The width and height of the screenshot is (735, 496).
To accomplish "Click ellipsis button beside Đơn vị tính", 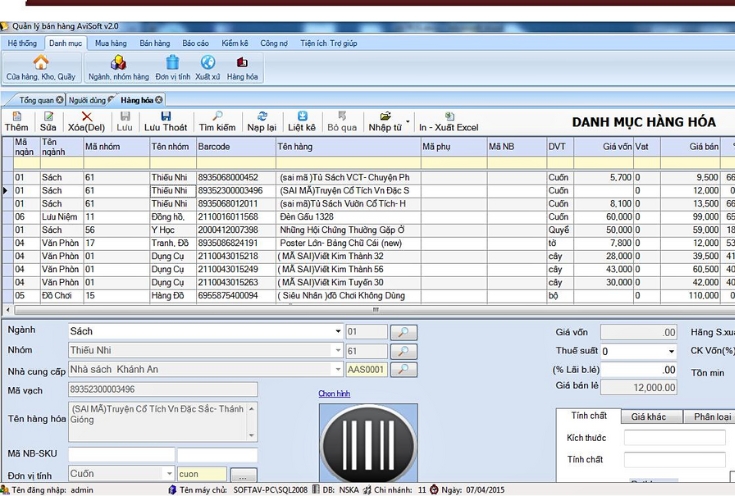I will pos(243,474).
